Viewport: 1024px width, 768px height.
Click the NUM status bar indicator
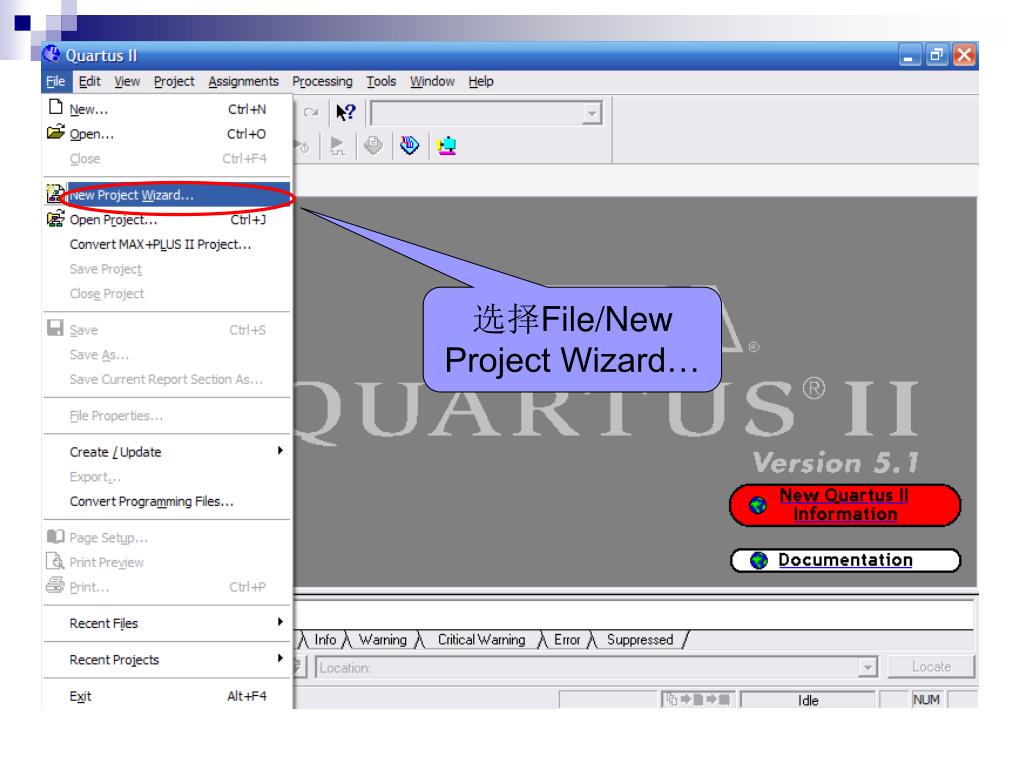click(x=926, y=700)
